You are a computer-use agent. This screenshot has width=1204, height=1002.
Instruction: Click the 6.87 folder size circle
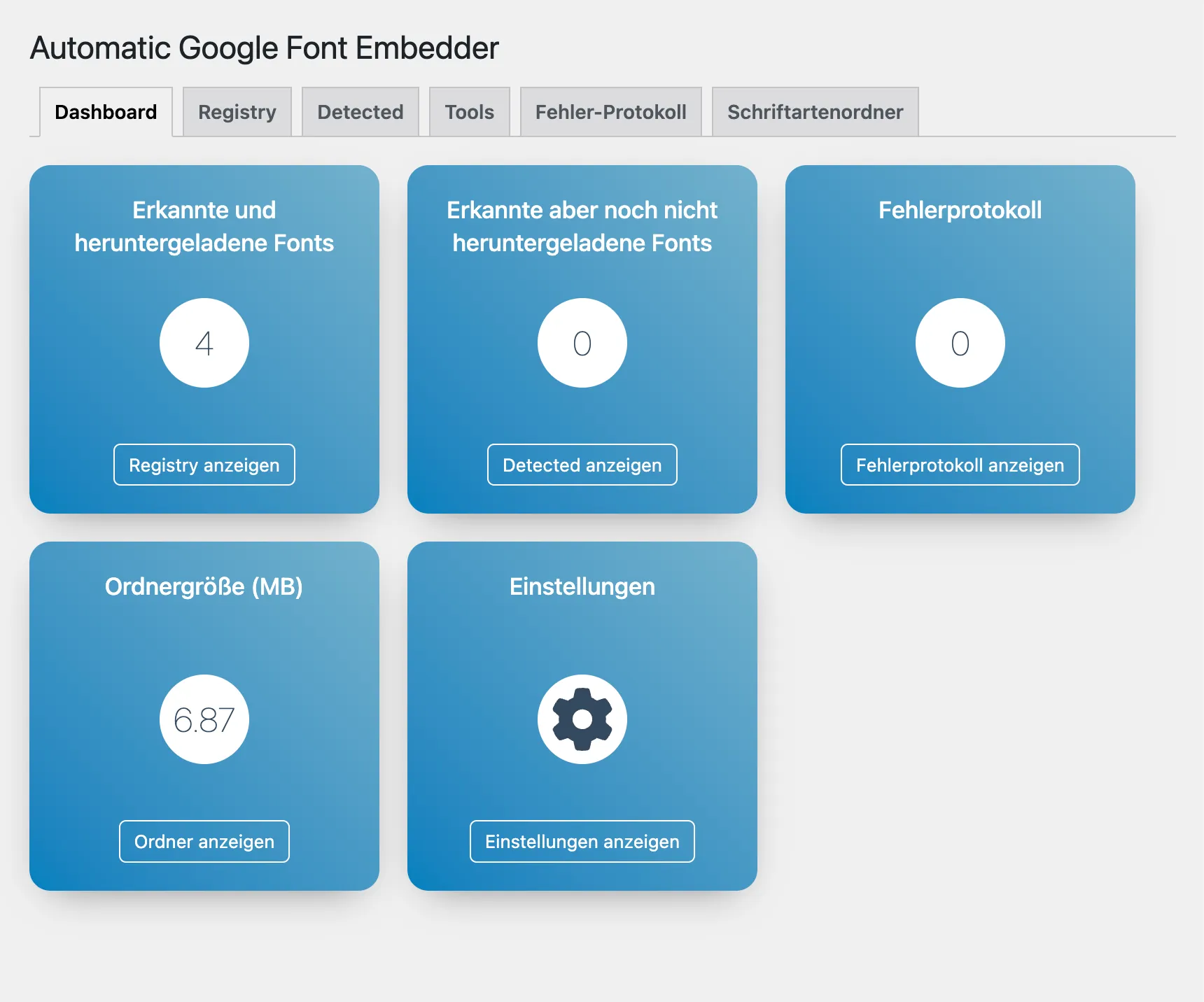(x=204, y=719)
